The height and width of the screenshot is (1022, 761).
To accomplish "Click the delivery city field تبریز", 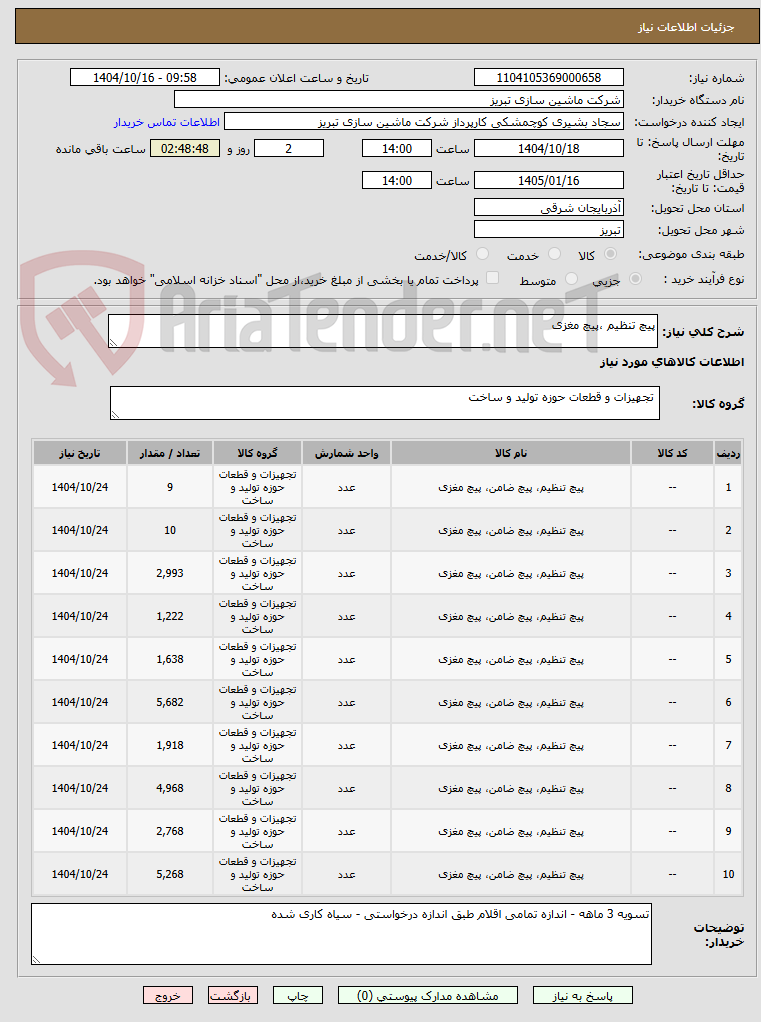I will (549, 229).
